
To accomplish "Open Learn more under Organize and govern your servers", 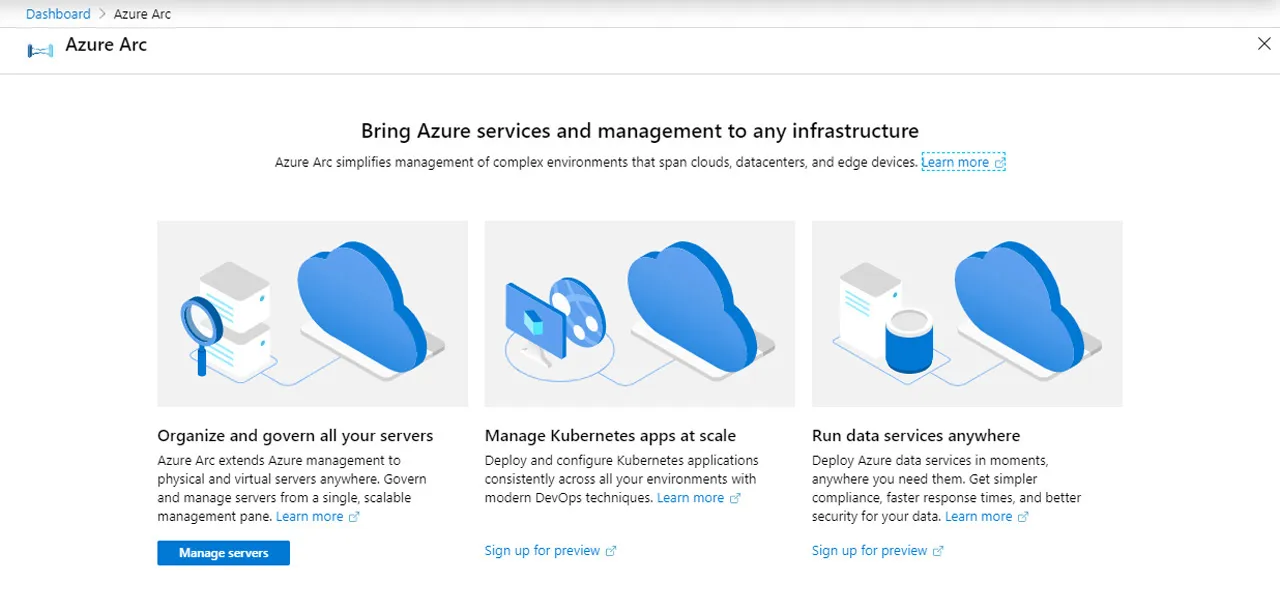I will pyautogui.click(x=310, y=516).
